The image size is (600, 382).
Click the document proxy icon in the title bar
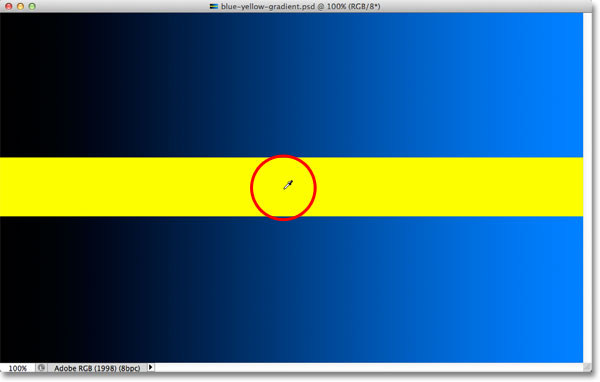(214, 6)
